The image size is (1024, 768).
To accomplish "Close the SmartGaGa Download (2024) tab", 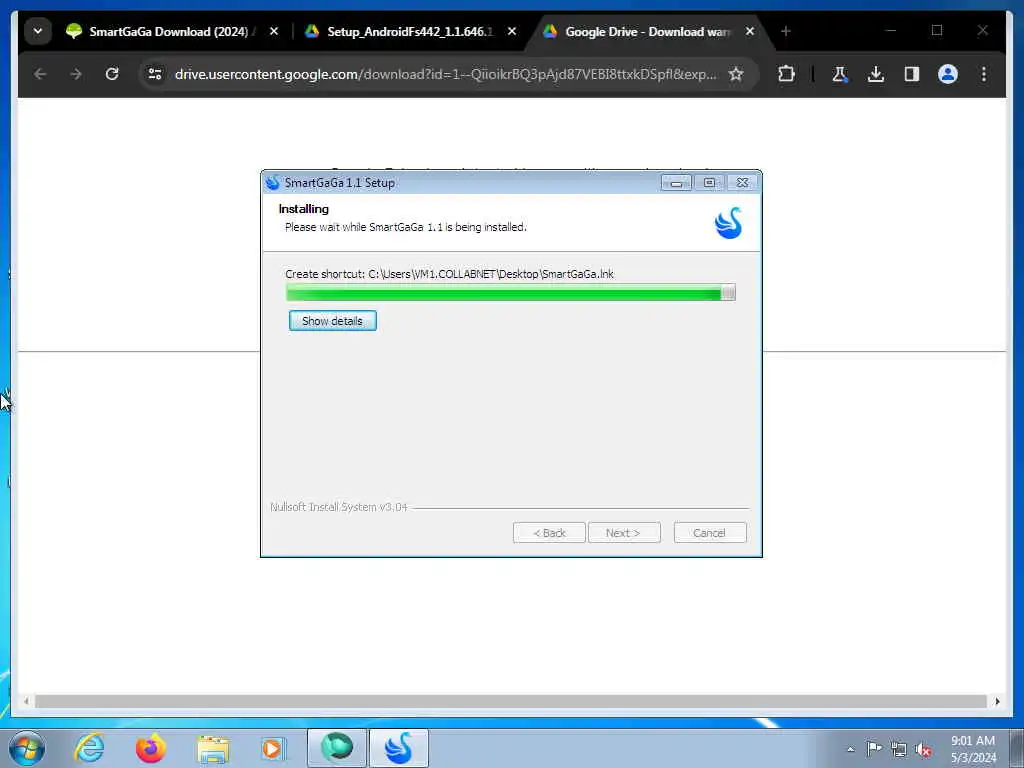I will point(274,31).
